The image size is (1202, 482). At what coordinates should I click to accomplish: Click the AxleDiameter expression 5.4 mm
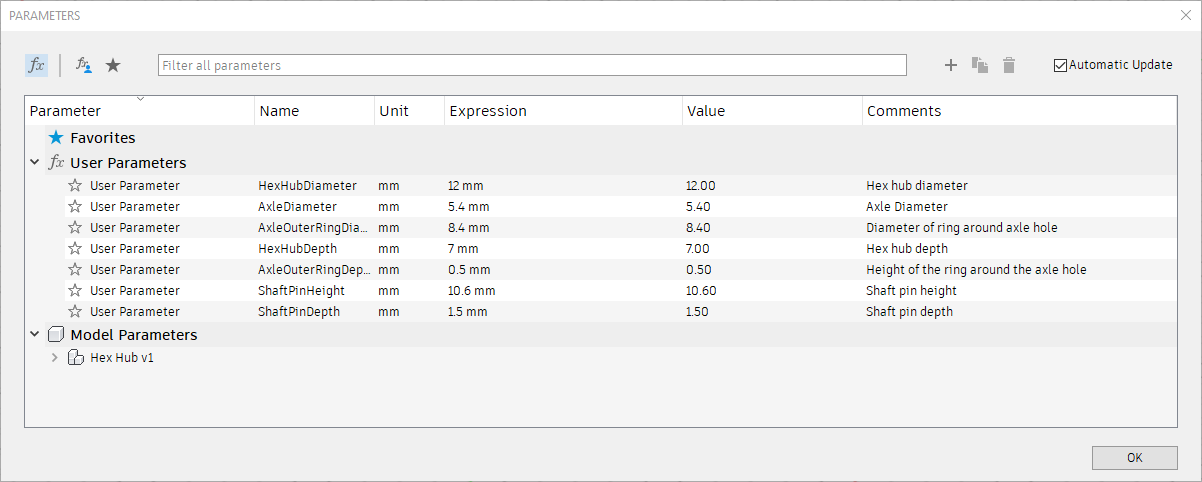469,207
